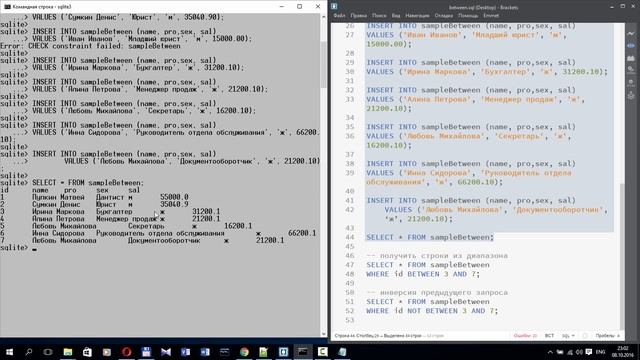Switch to command prompt taskbar icon
Screen dimensions: 640x360
coord(303,352)
